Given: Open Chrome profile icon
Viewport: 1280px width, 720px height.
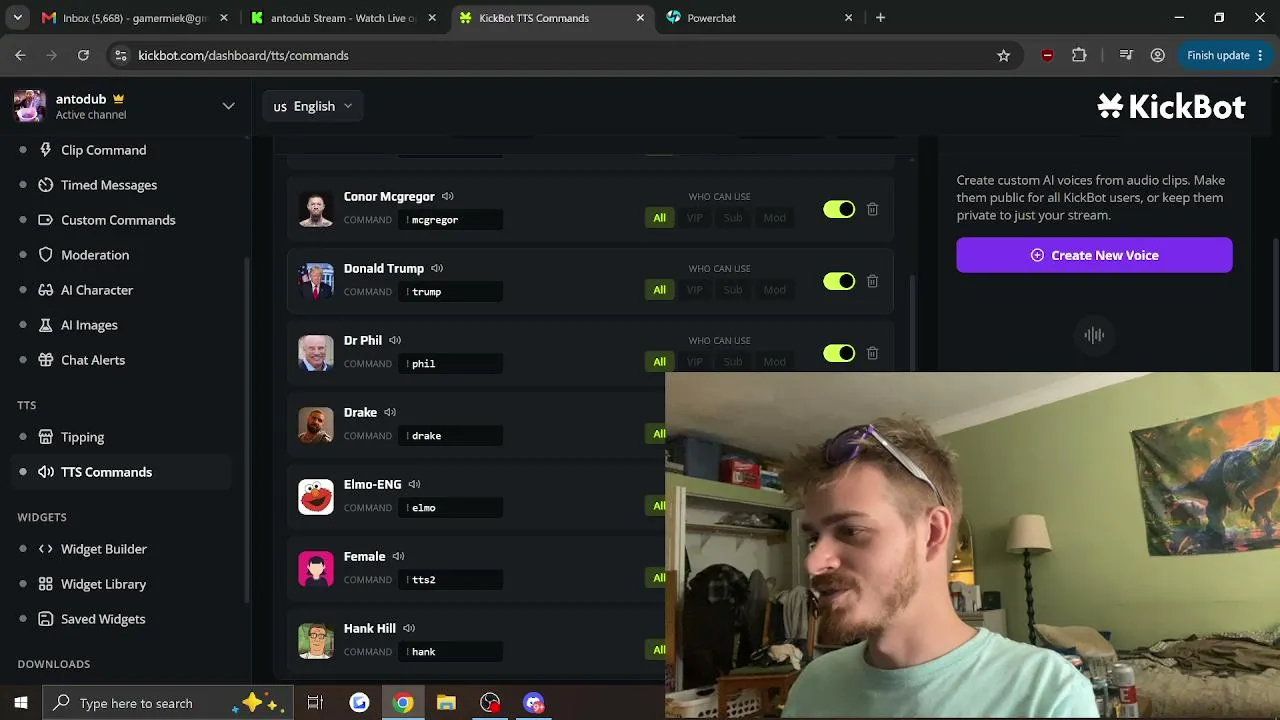Looking at the screenshot, I should point(1157,56).
